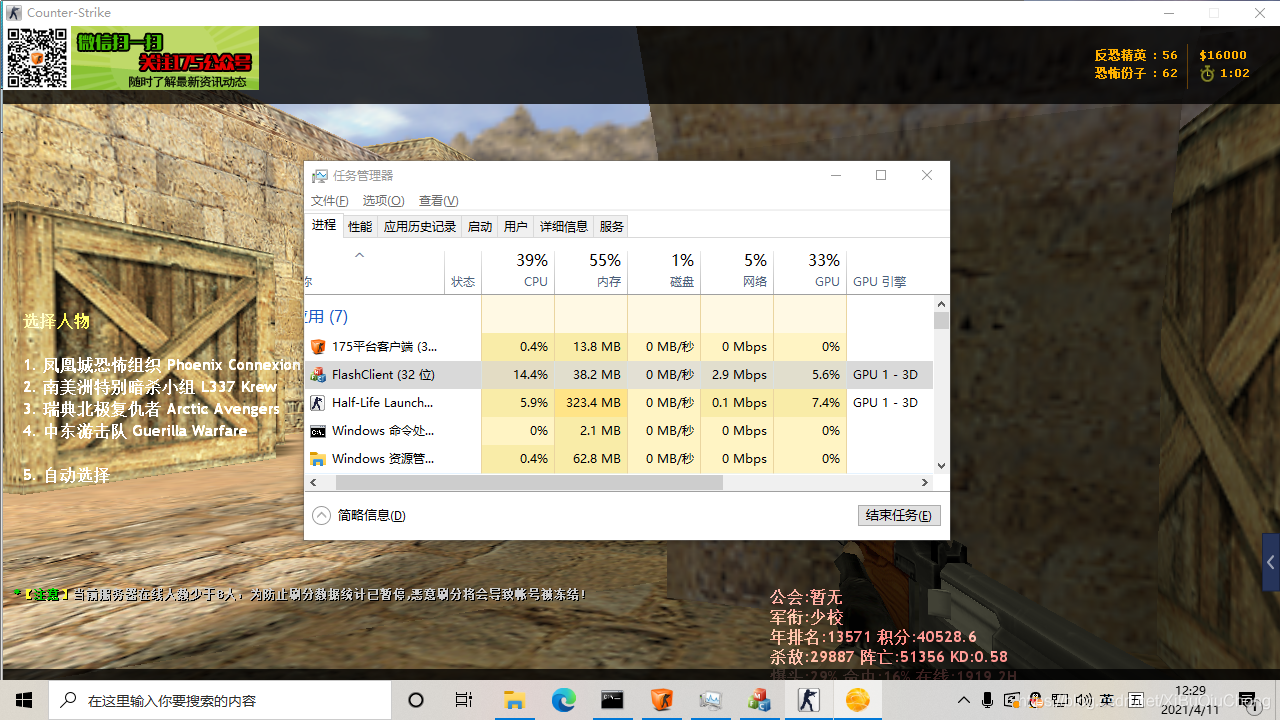Screen dimensions: 1280x720
Task: Switch to the command prompt taskbar icon
Action: pyautogui.click(x=612, y=700)
